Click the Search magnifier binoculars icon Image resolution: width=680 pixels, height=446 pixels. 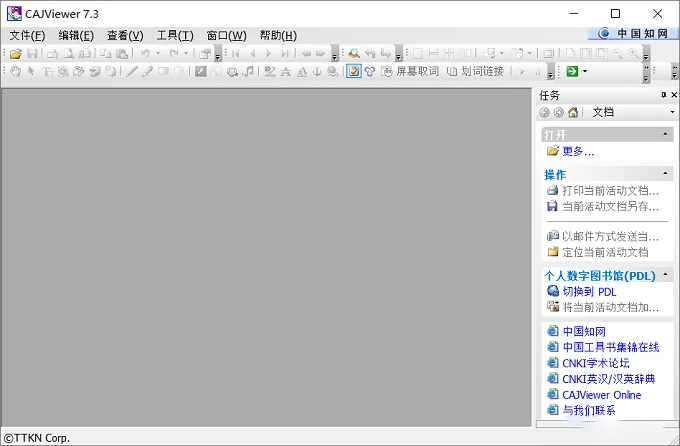pos(354,54)
